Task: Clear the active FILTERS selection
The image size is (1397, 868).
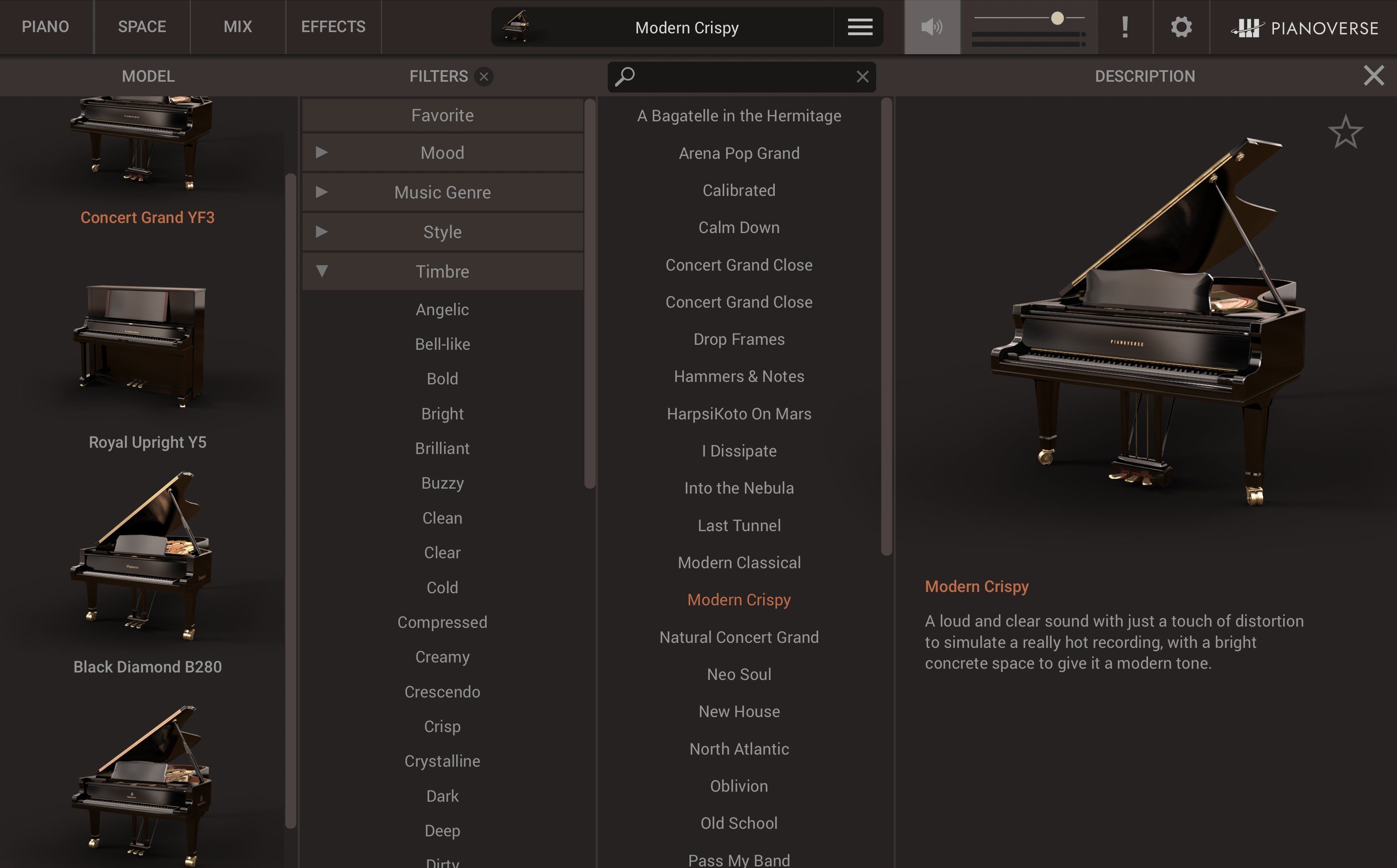Action: pos(485,76)
